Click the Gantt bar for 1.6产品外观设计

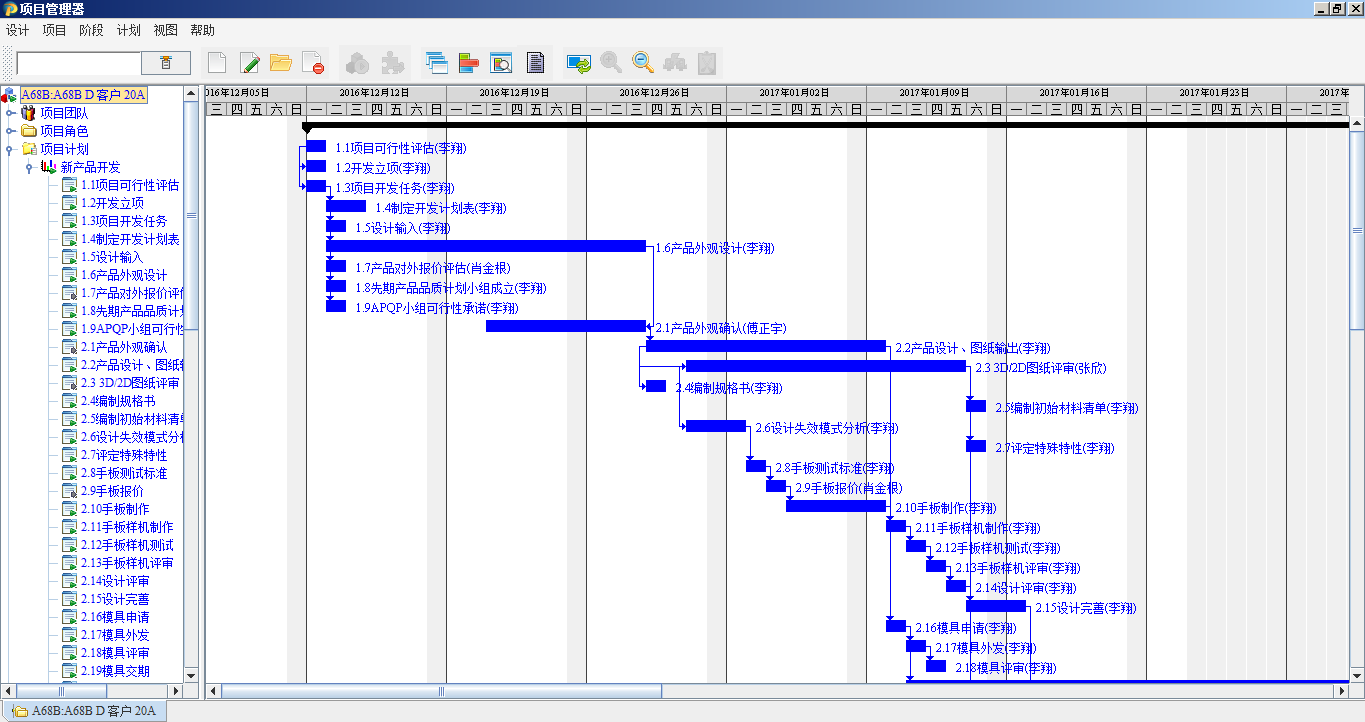[486, 246]
